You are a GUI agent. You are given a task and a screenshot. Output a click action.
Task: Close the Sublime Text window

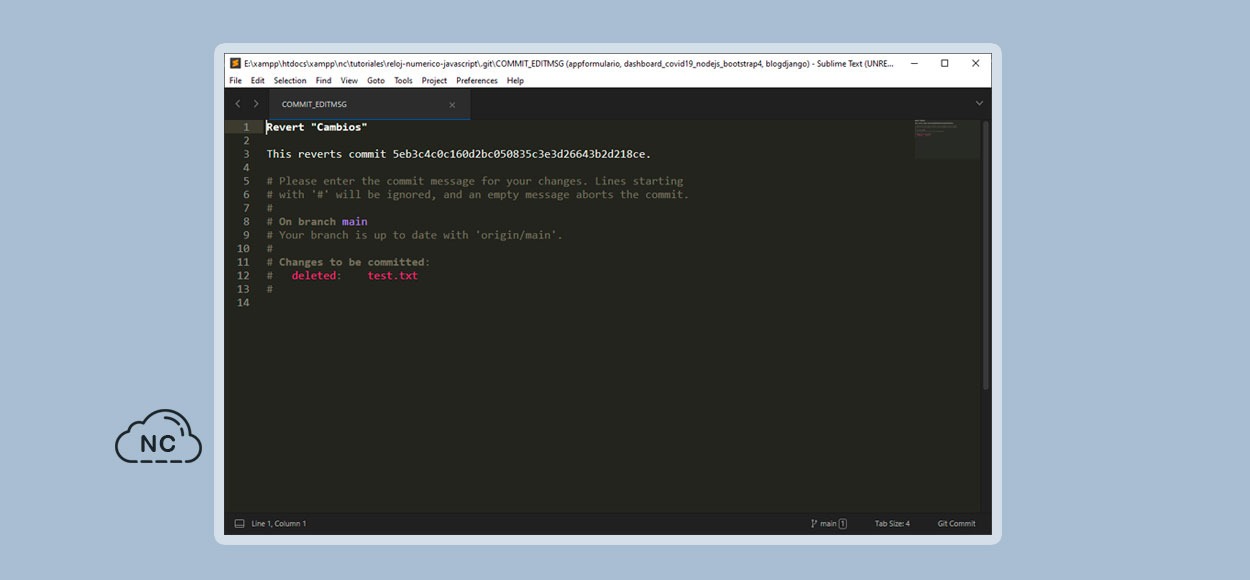[976, 63]
